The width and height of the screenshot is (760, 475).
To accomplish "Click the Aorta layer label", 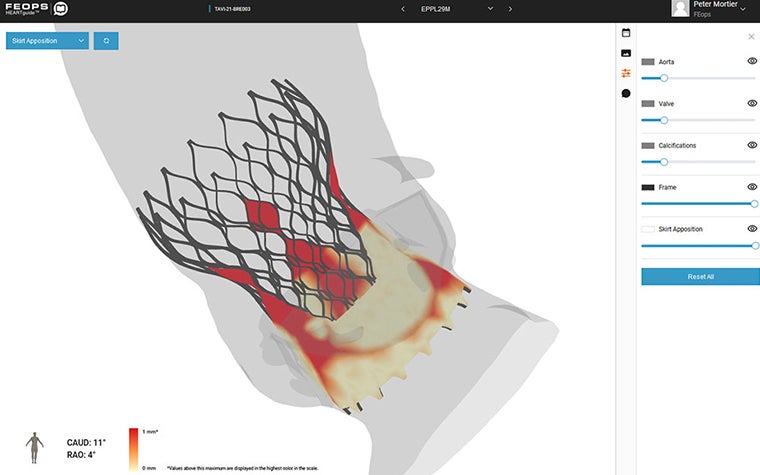I will tap(666, 62).
